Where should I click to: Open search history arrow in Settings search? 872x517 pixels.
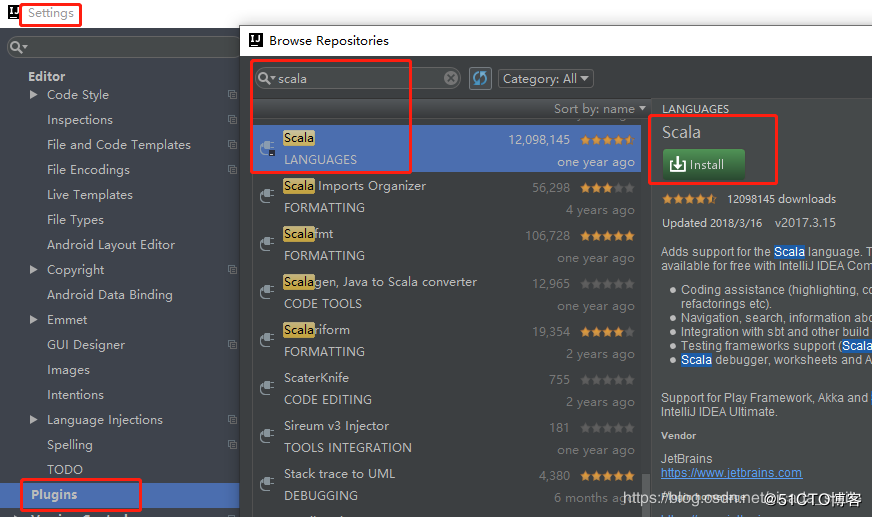[x=25, y=47]
